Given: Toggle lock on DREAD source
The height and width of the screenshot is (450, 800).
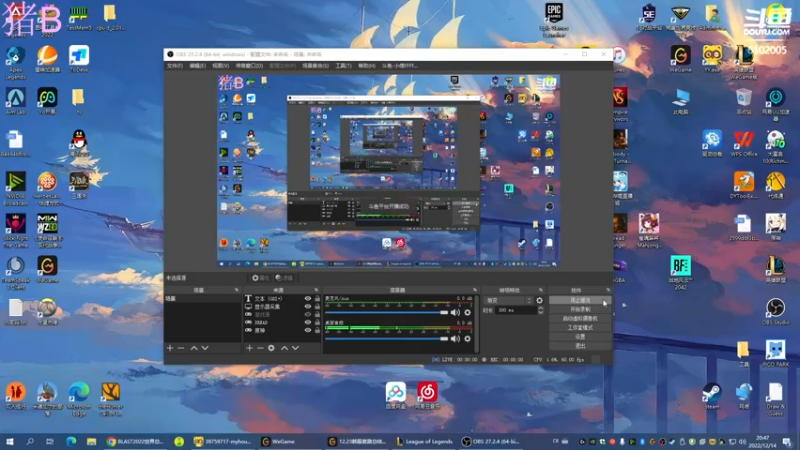Looking at the screenshot, I should point(317,322).
